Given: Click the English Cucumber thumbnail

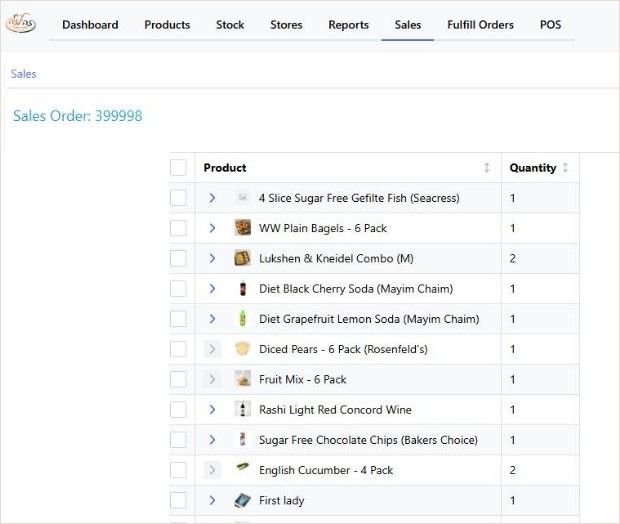Looking at the screenshot, I should coord(242,467).
